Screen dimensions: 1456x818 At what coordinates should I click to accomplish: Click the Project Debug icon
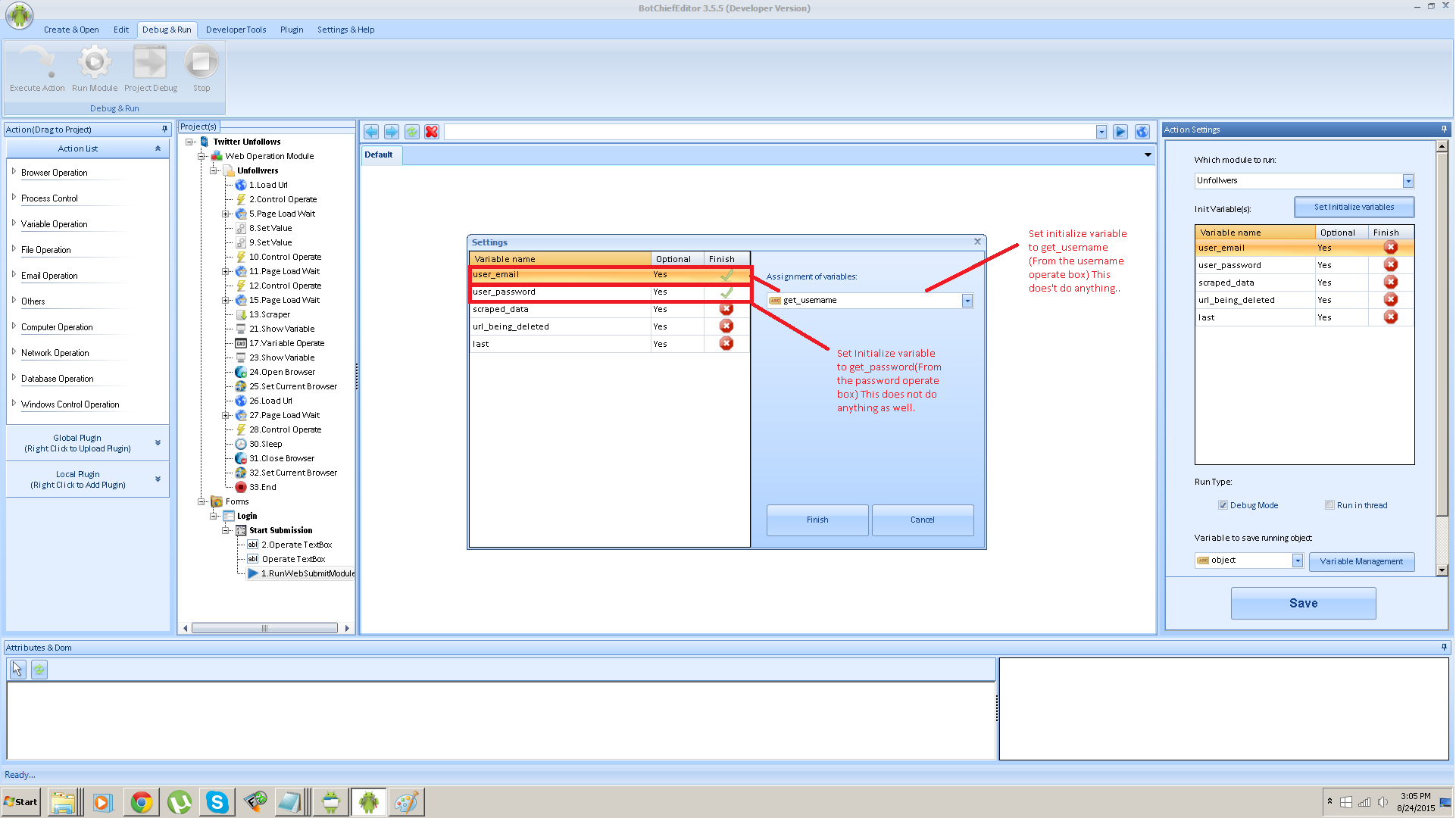[150, 63]
